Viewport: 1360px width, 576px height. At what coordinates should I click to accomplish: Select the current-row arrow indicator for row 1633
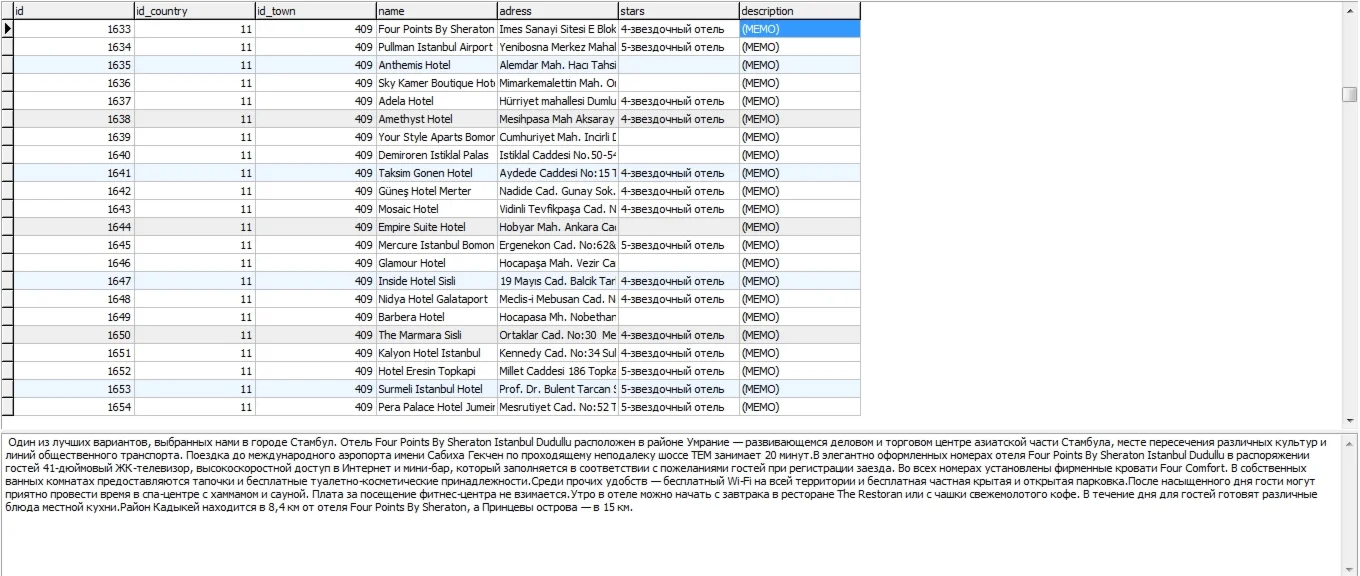click(7, 29)
